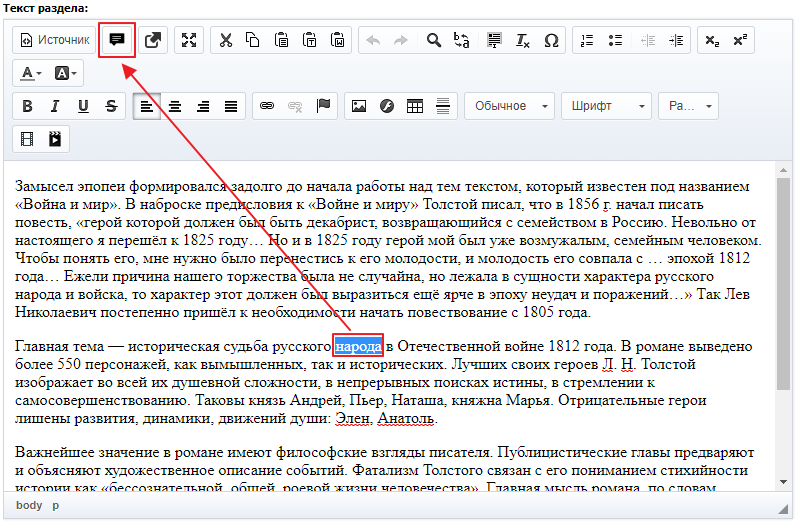
Task: Maximize the editor with the fullscreen icon
Action: pyautogui.click(x=189, y=40)
